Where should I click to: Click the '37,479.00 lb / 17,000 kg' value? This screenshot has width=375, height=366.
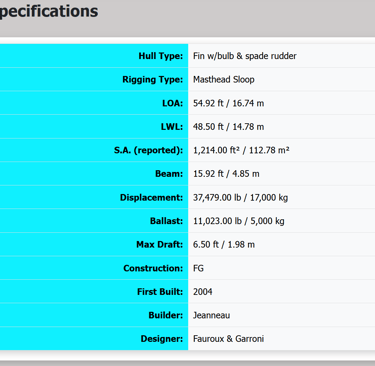tap(240, 198)
